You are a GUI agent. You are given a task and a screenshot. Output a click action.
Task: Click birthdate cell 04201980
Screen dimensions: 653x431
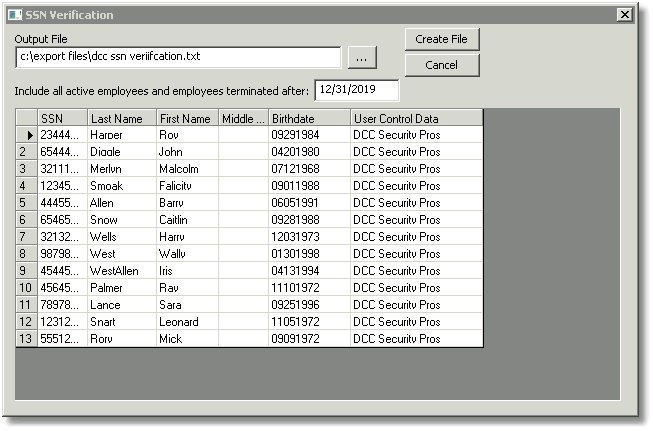coord(309,152)
